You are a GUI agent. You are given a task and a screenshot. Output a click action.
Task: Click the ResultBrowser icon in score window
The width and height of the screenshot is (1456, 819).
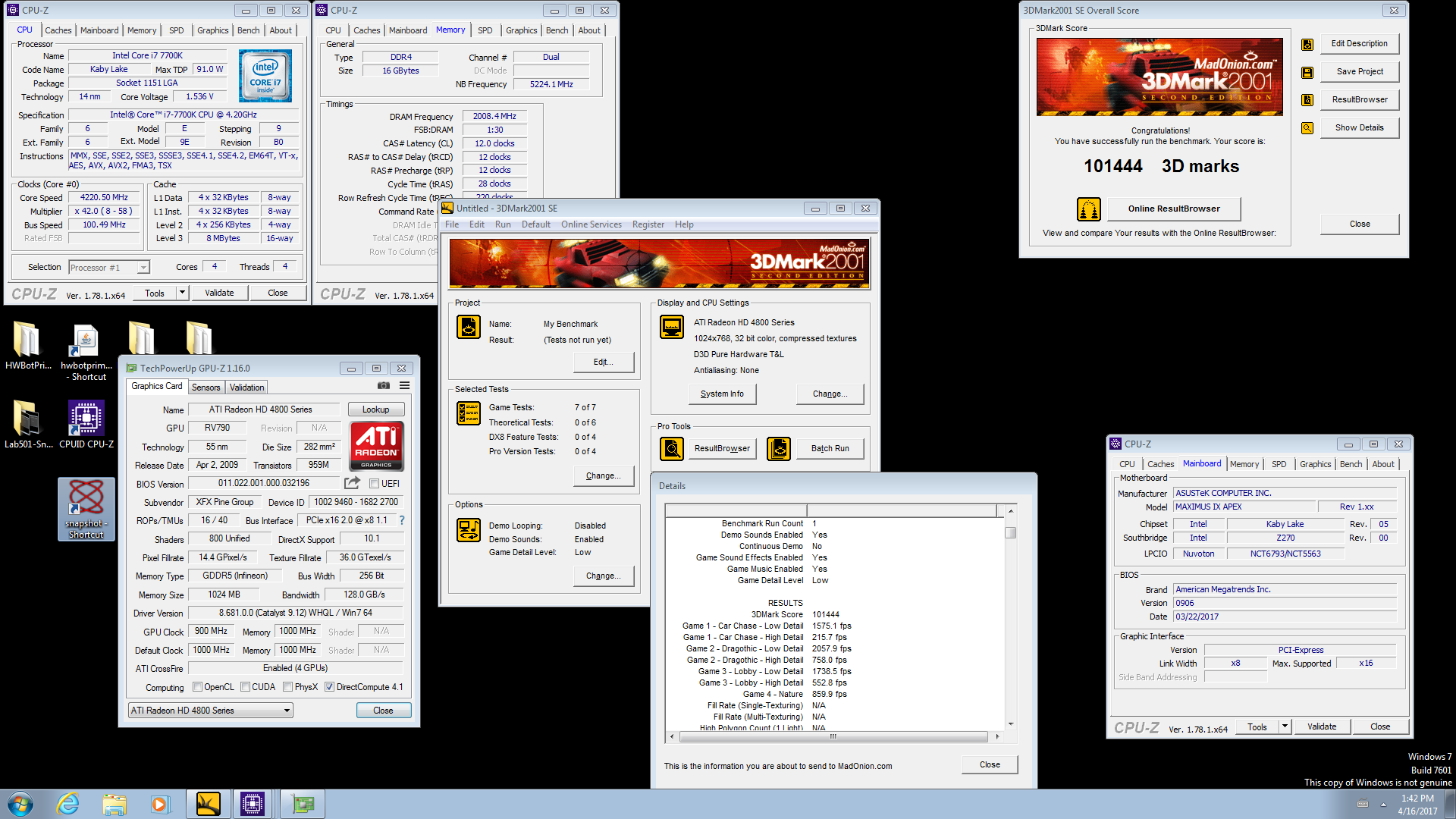[1307, 100]
